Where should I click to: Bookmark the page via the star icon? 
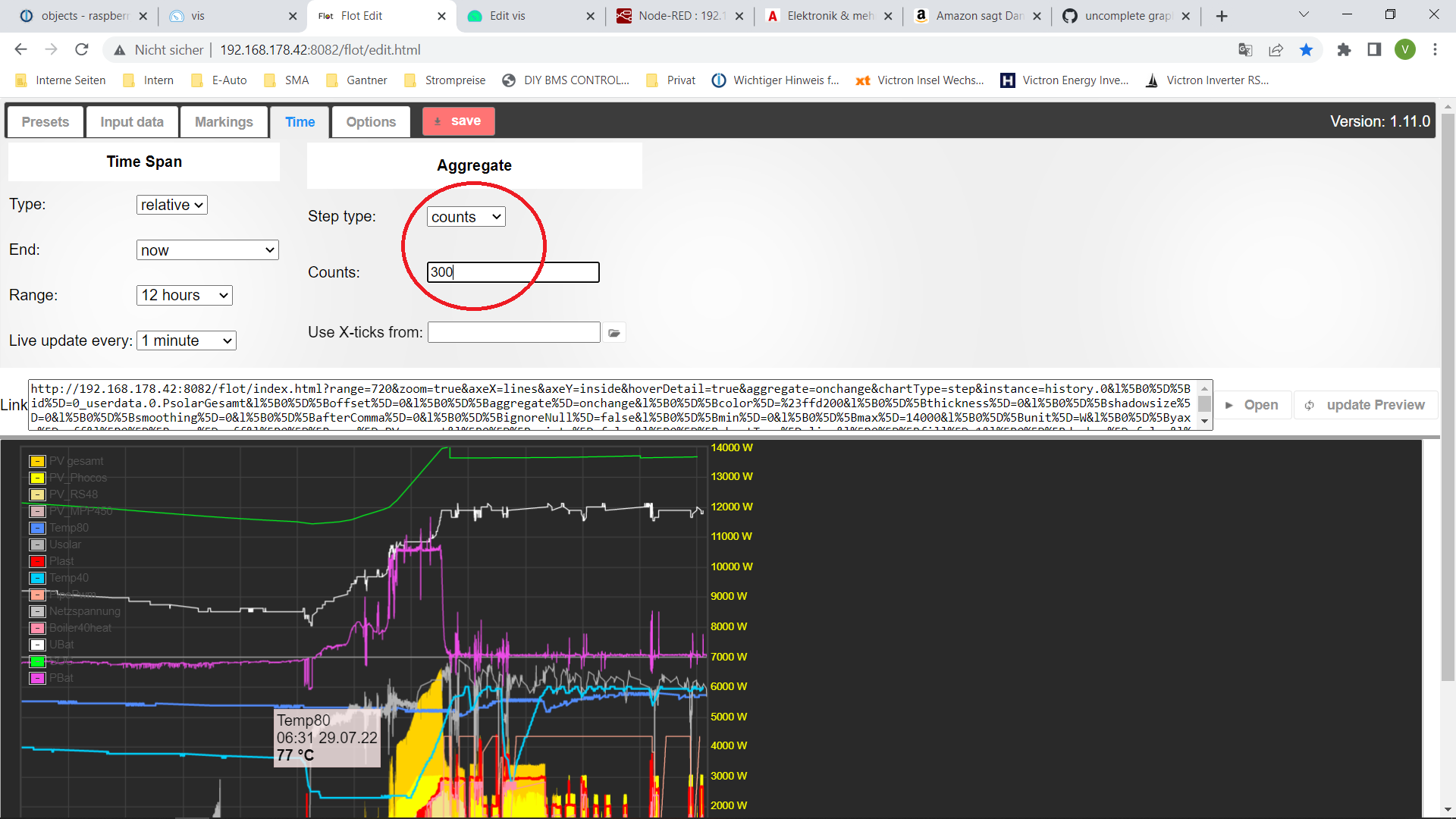1306,49
